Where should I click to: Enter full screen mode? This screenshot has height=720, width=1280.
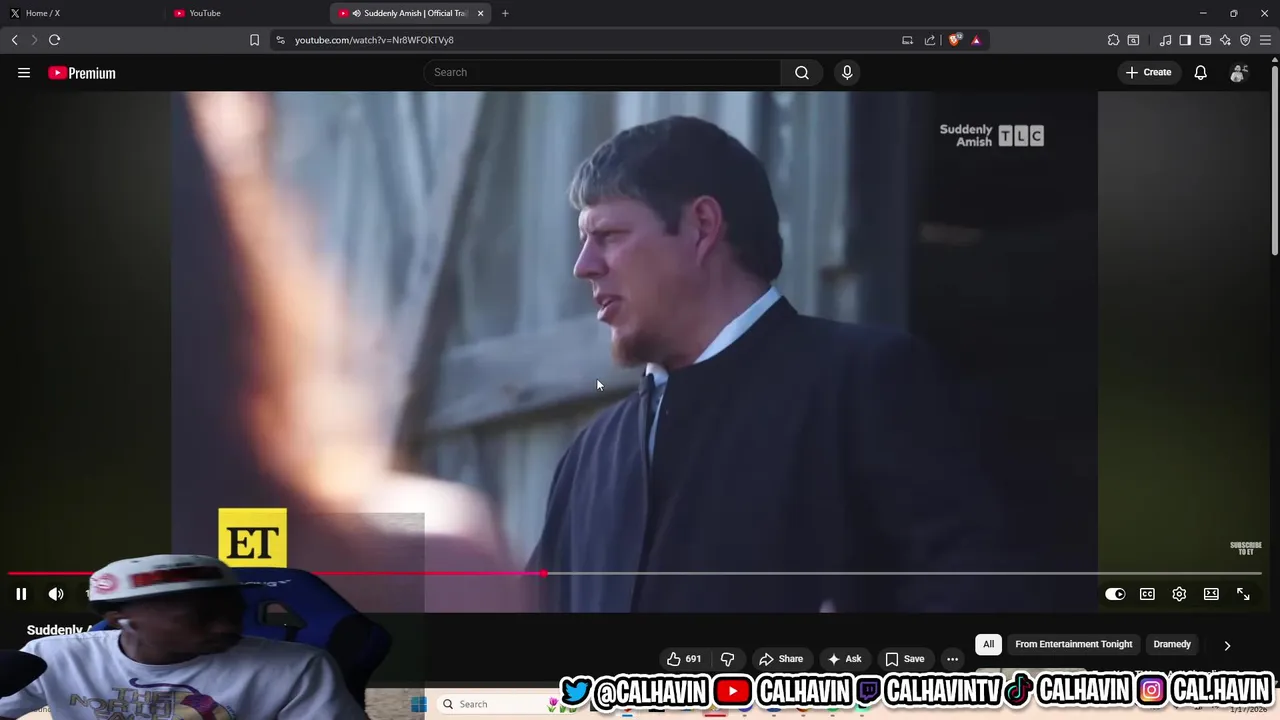tap(1243, 594)
